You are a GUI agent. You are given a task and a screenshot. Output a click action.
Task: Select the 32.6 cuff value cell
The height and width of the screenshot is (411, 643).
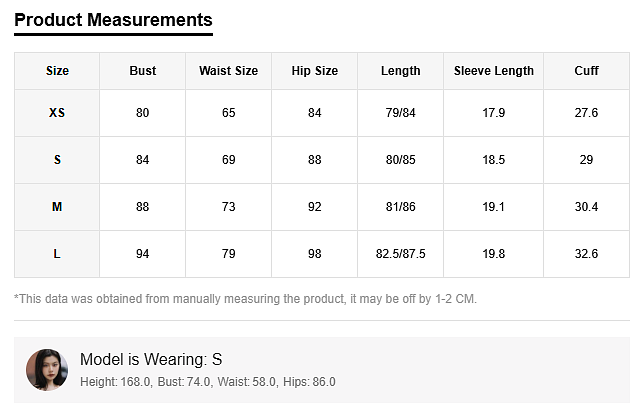coord(586,254)
